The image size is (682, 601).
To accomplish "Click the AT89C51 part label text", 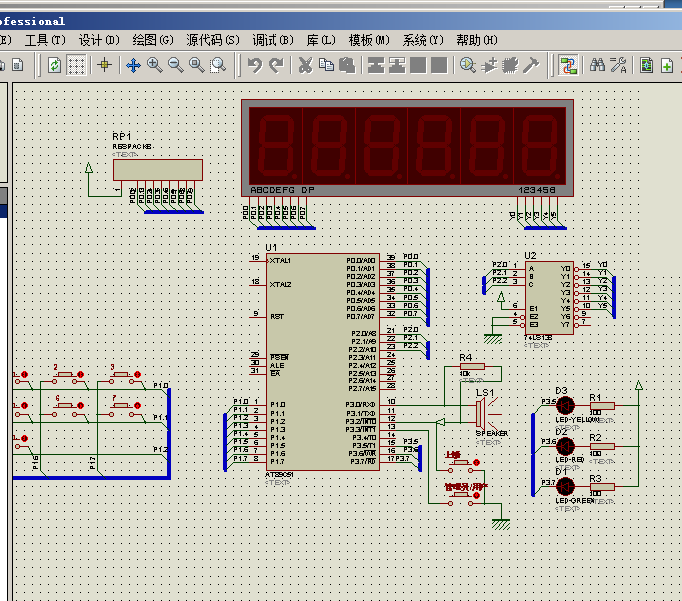I will coord(279,474).
